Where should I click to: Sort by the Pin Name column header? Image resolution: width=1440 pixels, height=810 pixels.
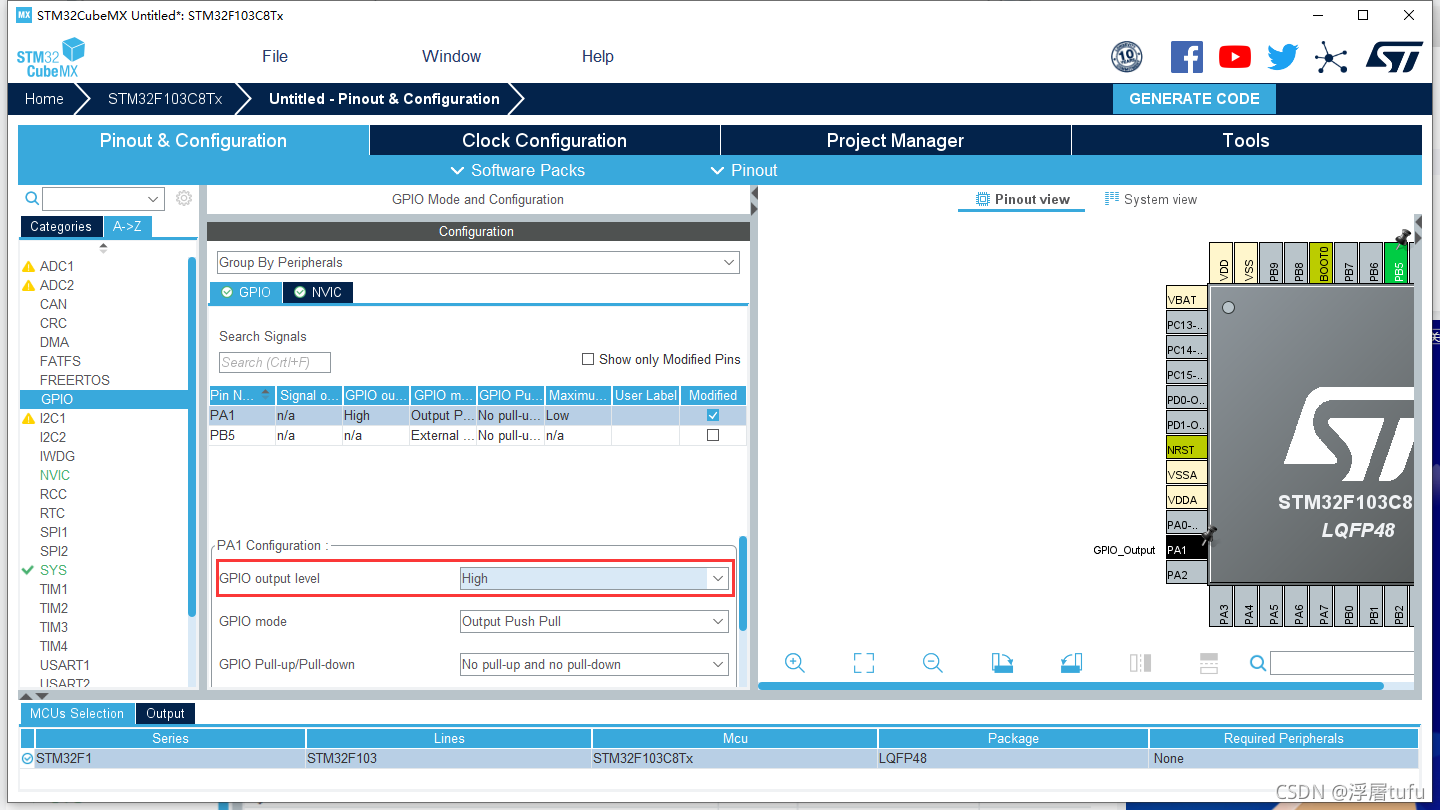[x=241, y=395]
